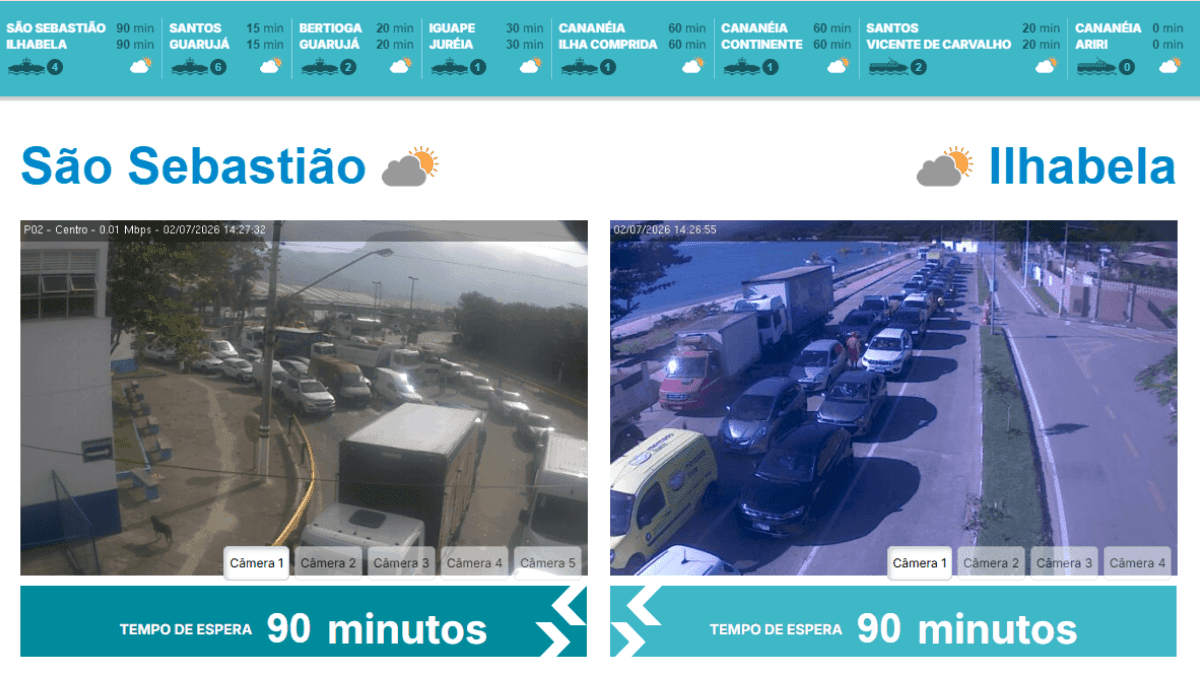The image size is (1200, 675).
Task: Open Câmera 3 on São Sebastião feed
Action: pos(401,563)
